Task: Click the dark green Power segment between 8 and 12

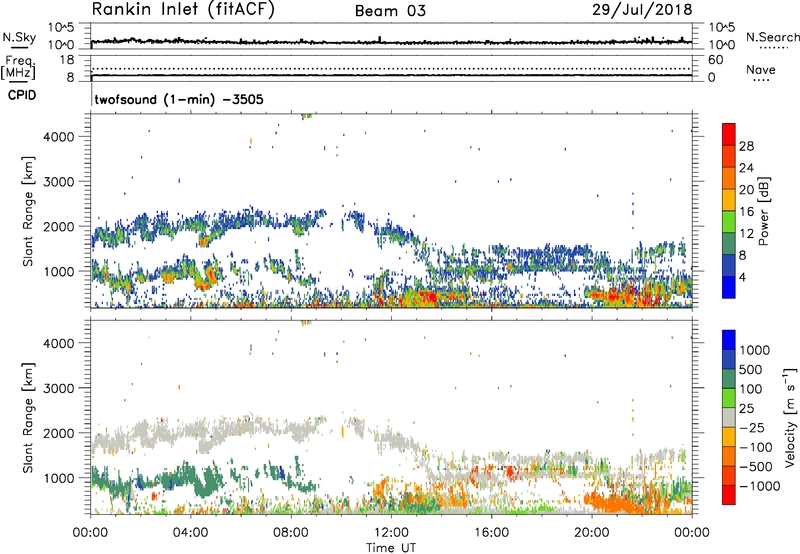Action: pos(729,244)
